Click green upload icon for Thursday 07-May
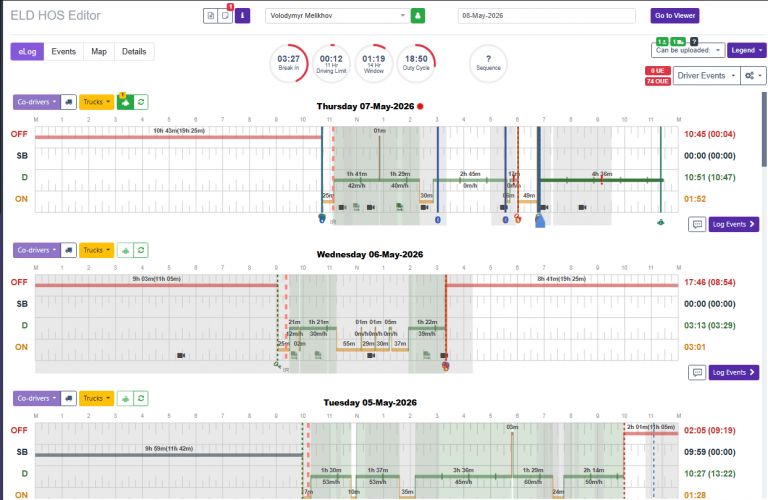 [125, 102]
